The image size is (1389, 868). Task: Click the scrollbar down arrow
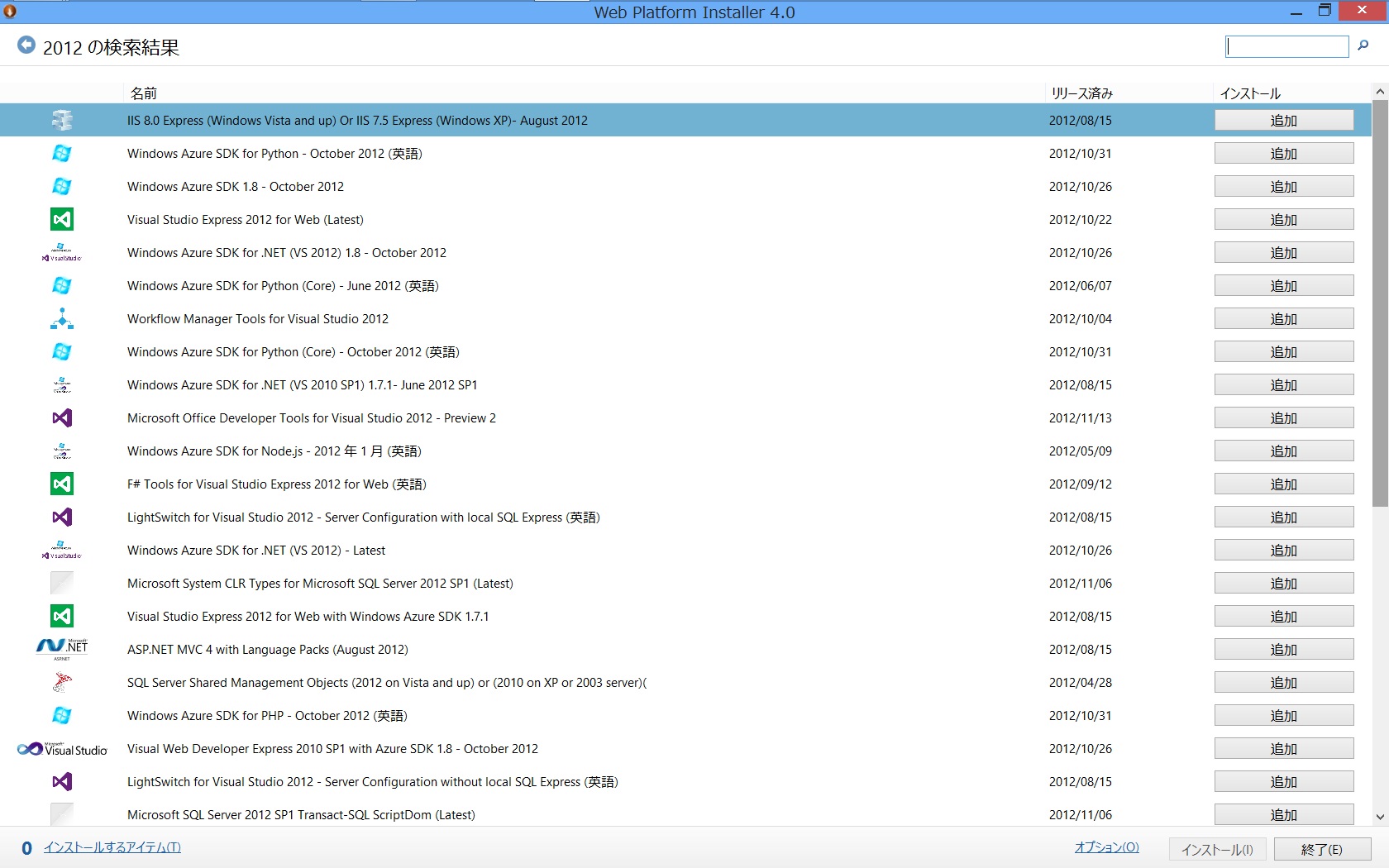1380,817
